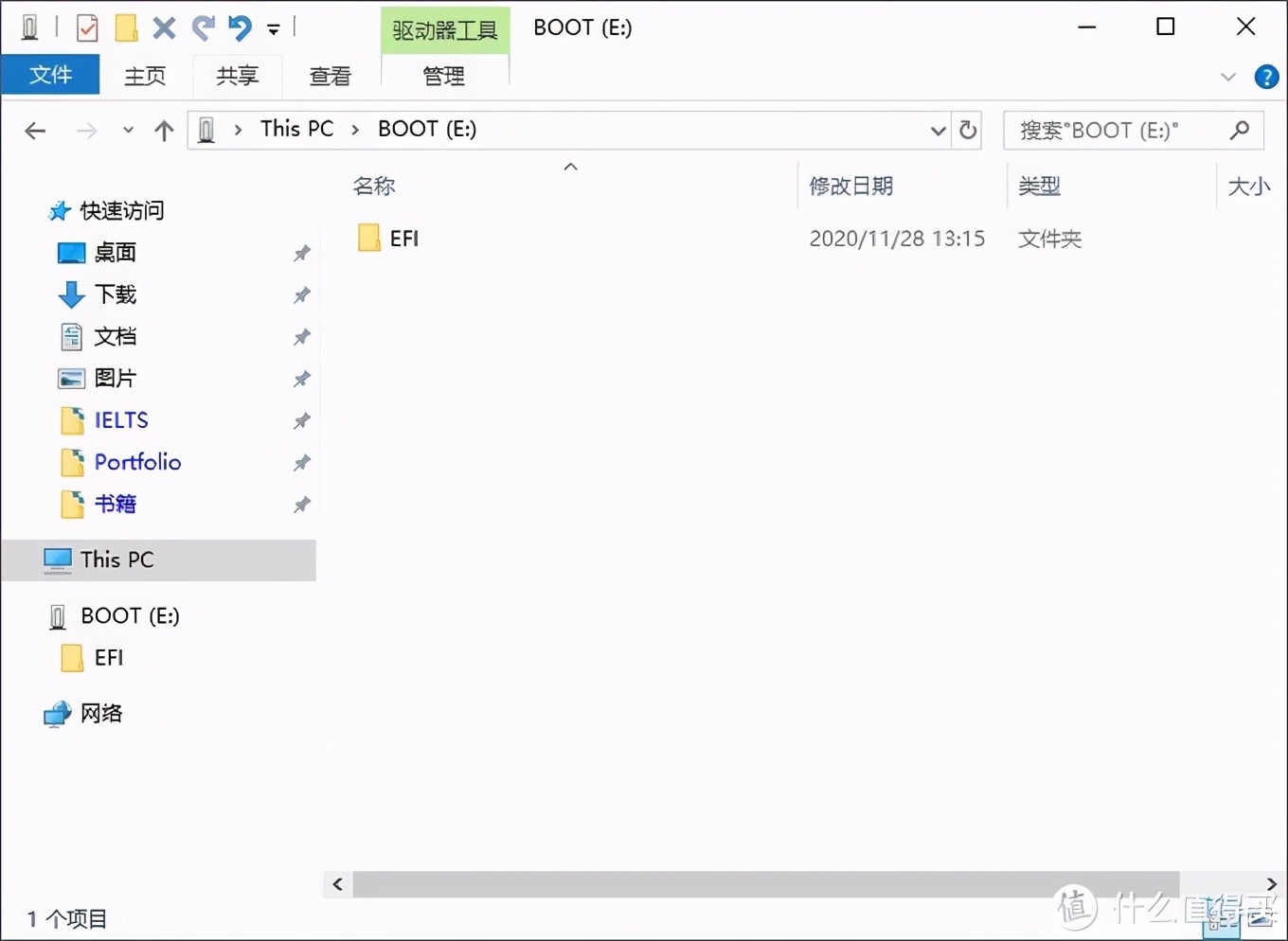The height and width of the screenshot is (941, 1288).
Task: Navigate back with the left arrow
Action: [35, 131]
